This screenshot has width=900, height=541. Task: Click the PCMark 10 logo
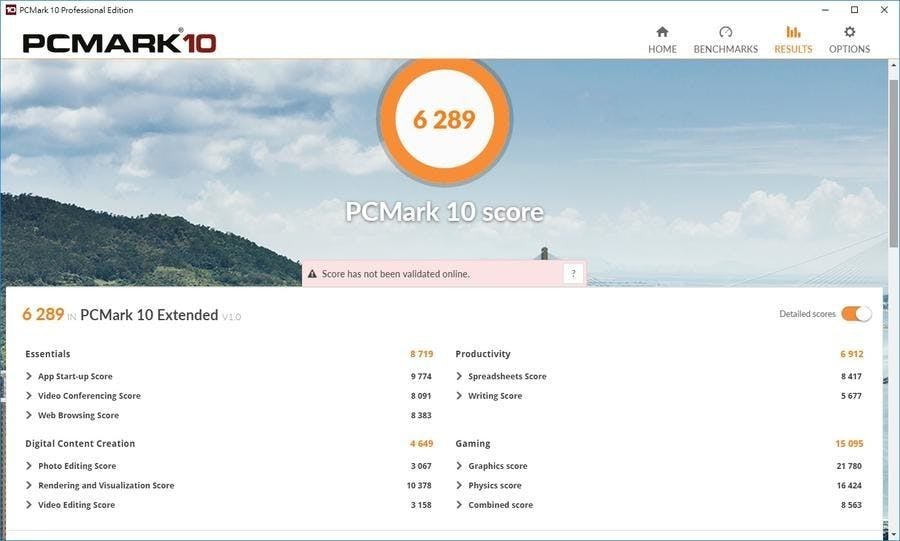[x=119, y=43]
